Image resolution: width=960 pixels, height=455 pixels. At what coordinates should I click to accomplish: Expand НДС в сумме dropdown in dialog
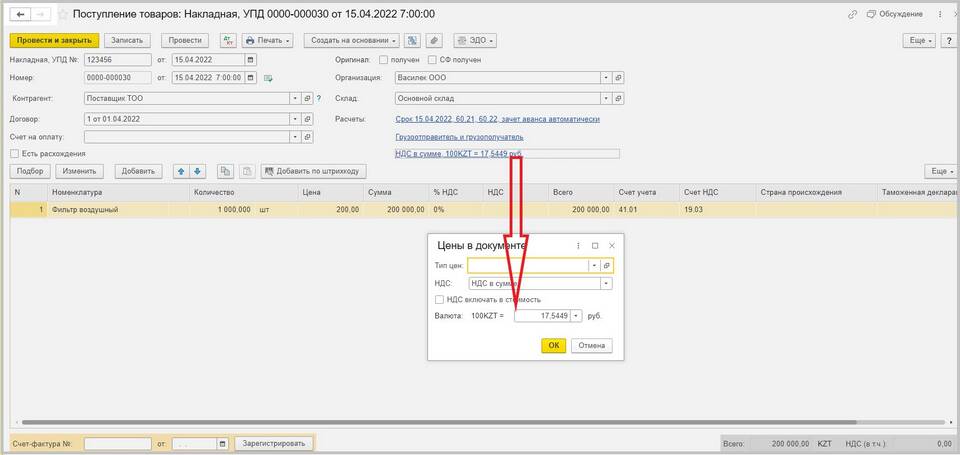[606, 284]
